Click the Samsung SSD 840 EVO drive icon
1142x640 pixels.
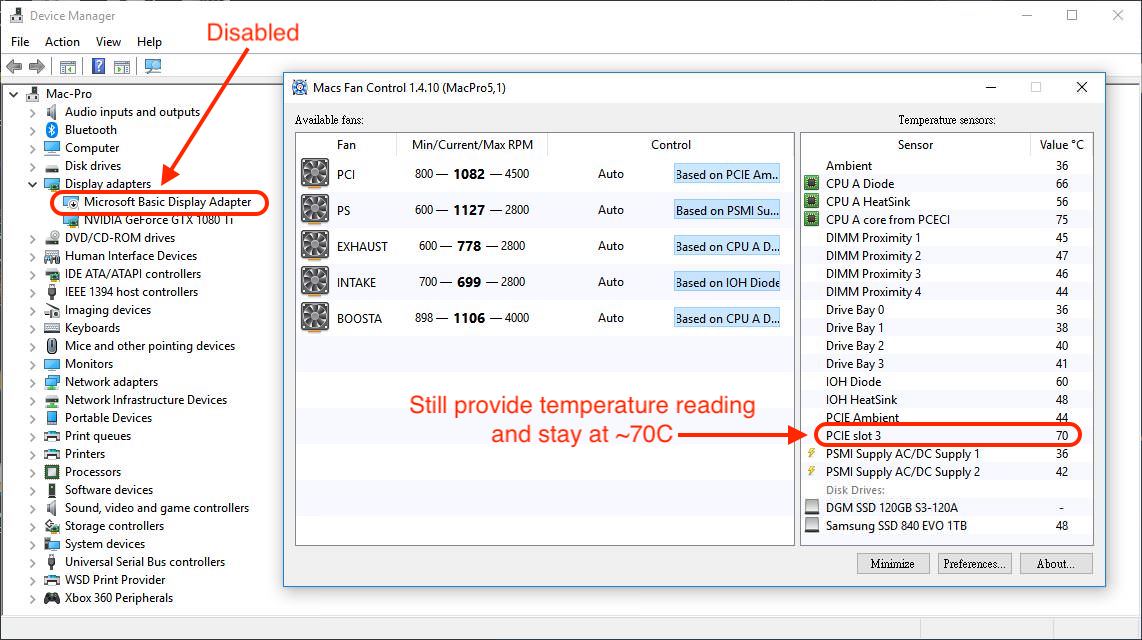click(x=812, y=525)
